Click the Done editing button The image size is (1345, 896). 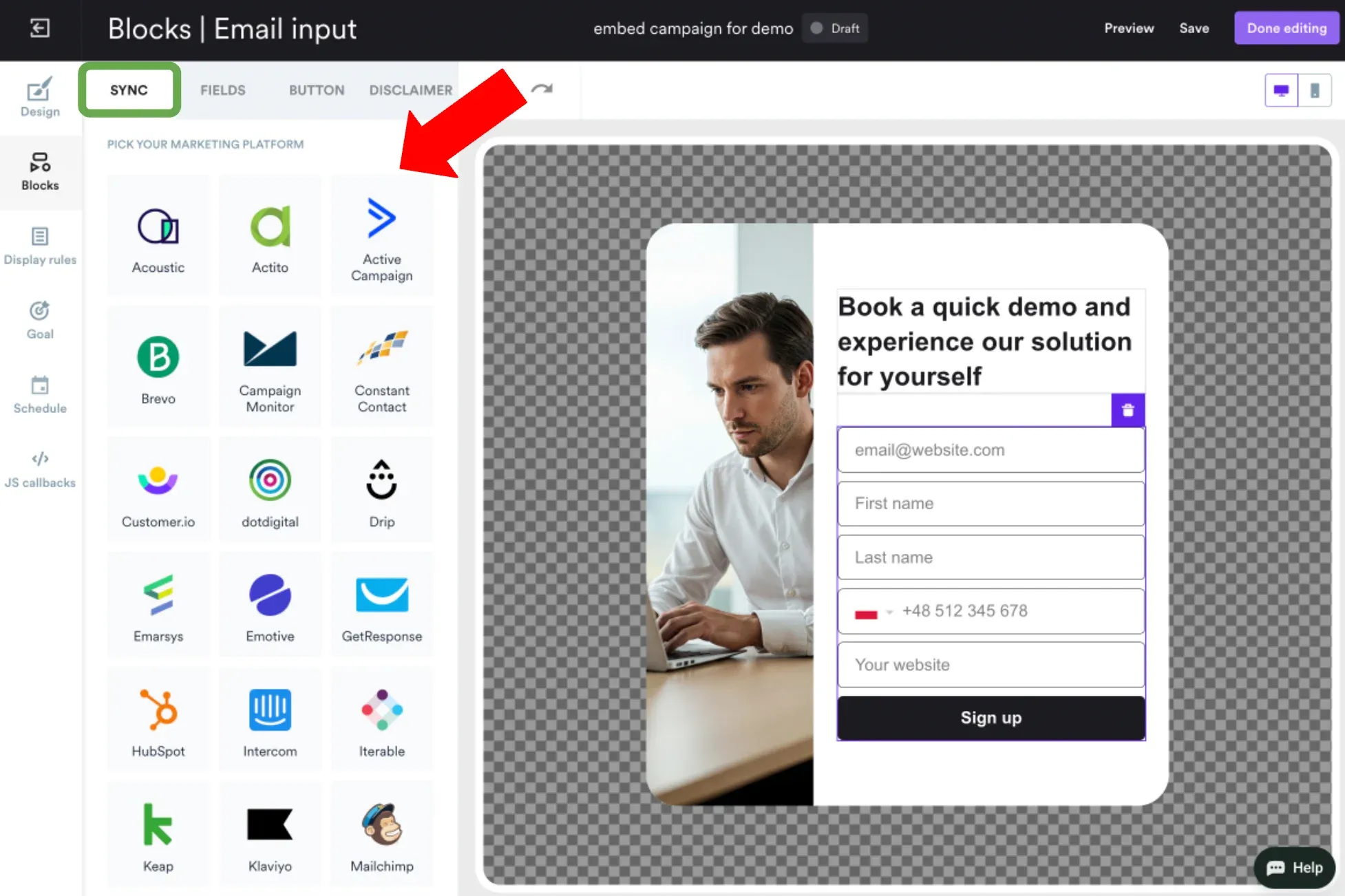tap(1286, 28)
